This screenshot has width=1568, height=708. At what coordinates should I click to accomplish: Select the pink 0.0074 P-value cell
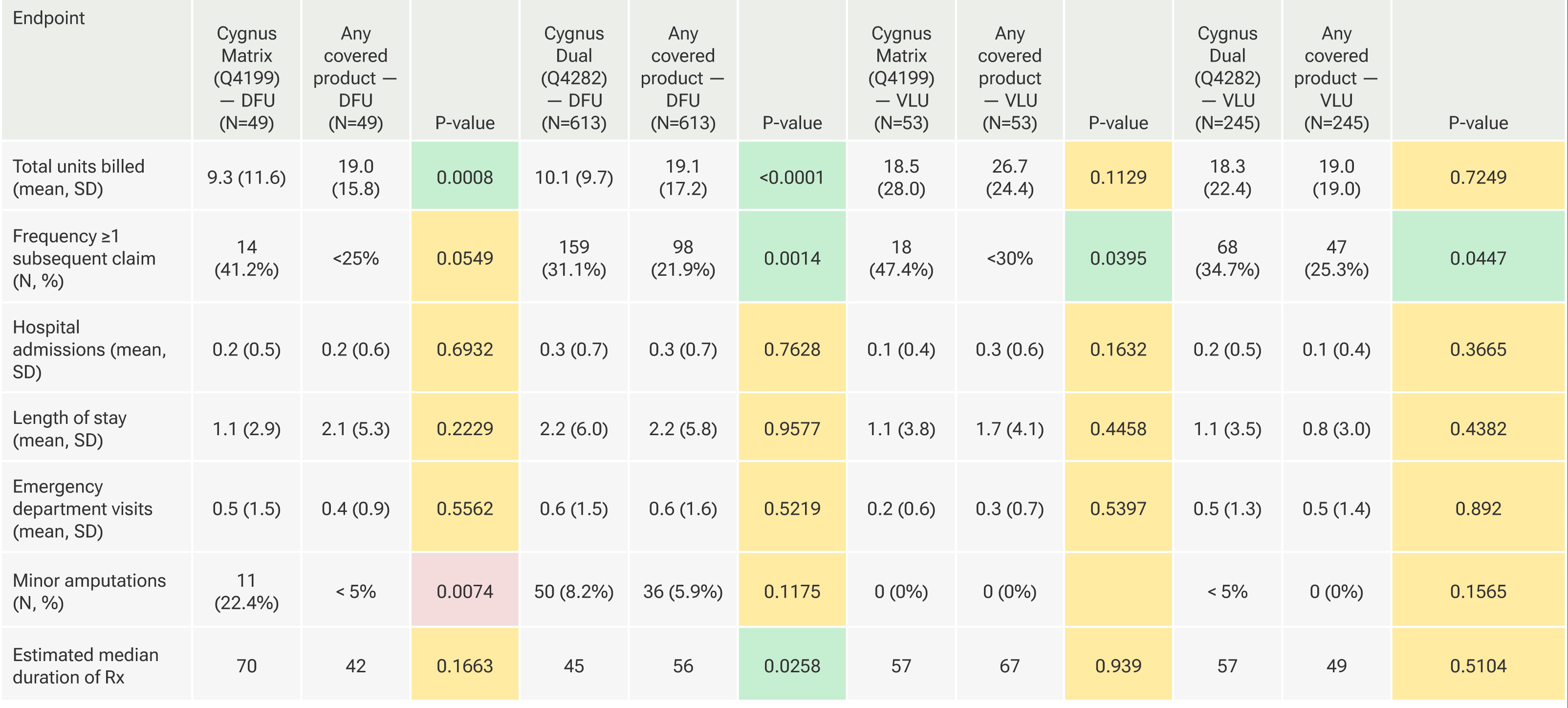464,591
